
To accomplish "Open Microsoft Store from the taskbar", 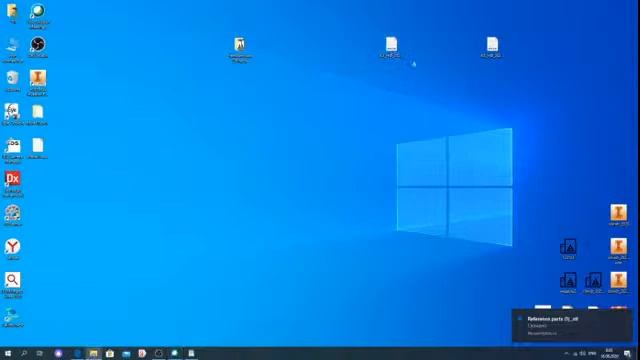I will [110, 353].
